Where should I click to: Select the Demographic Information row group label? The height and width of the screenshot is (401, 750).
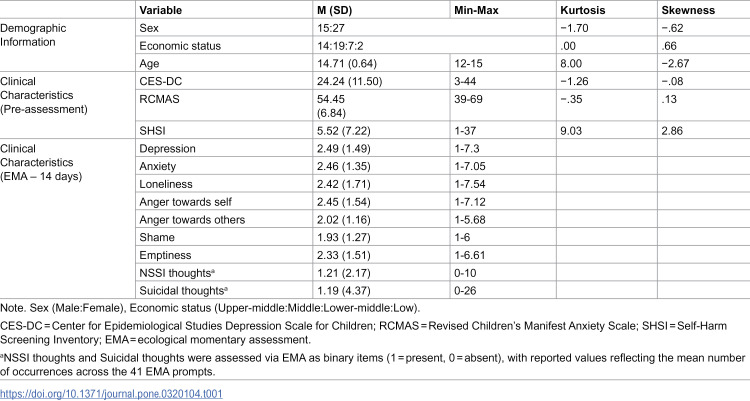[x=33, y=35]
